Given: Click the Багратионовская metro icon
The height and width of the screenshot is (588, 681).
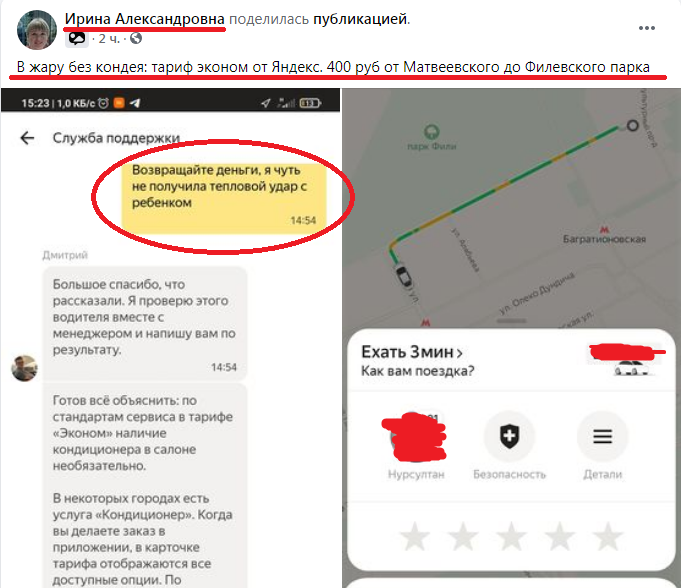Looking at the screenshot, I should 604,229.
